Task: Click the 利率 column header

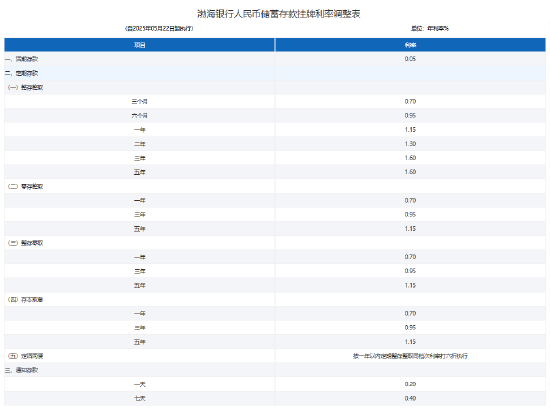Action: 410,45
